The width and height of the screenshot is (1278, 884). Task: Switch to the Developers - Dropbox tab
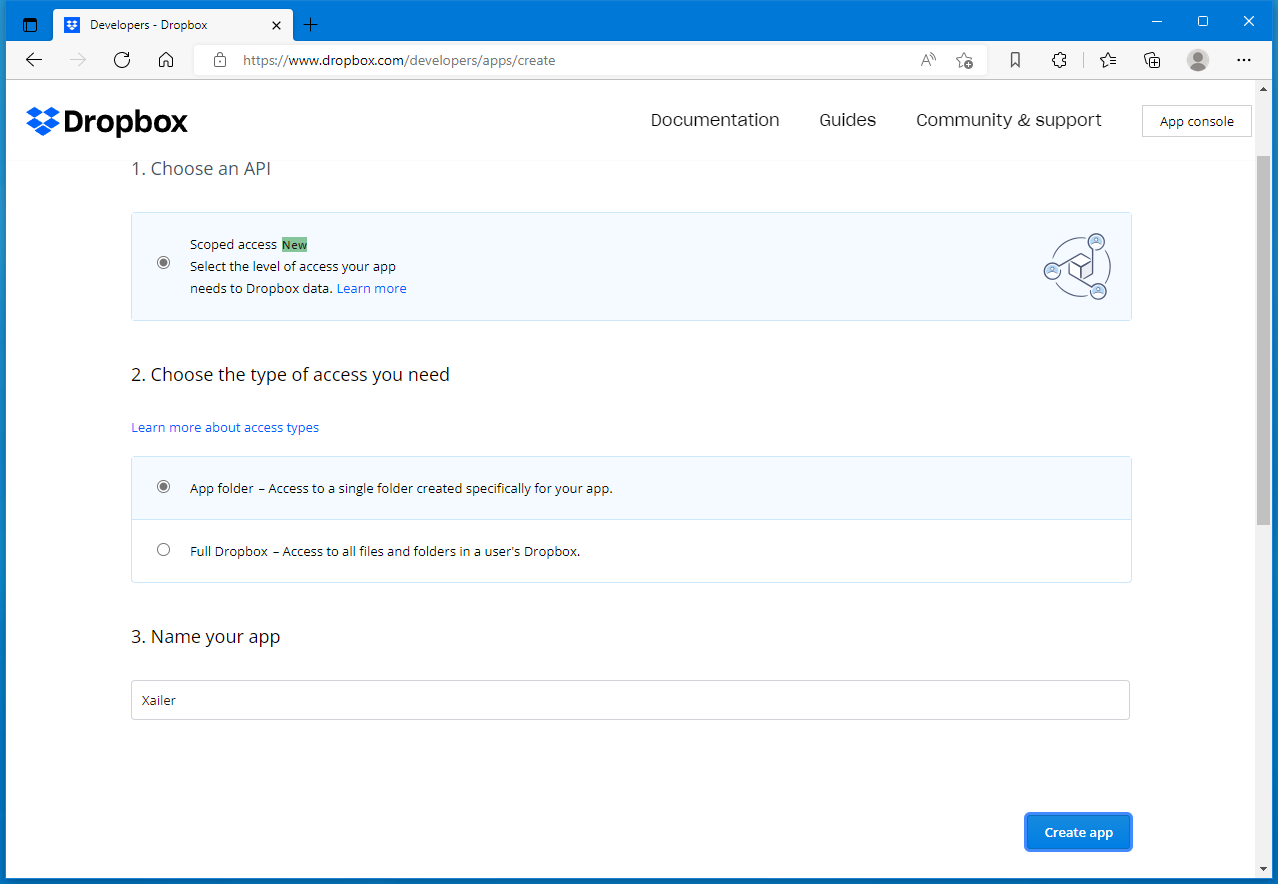173,24
